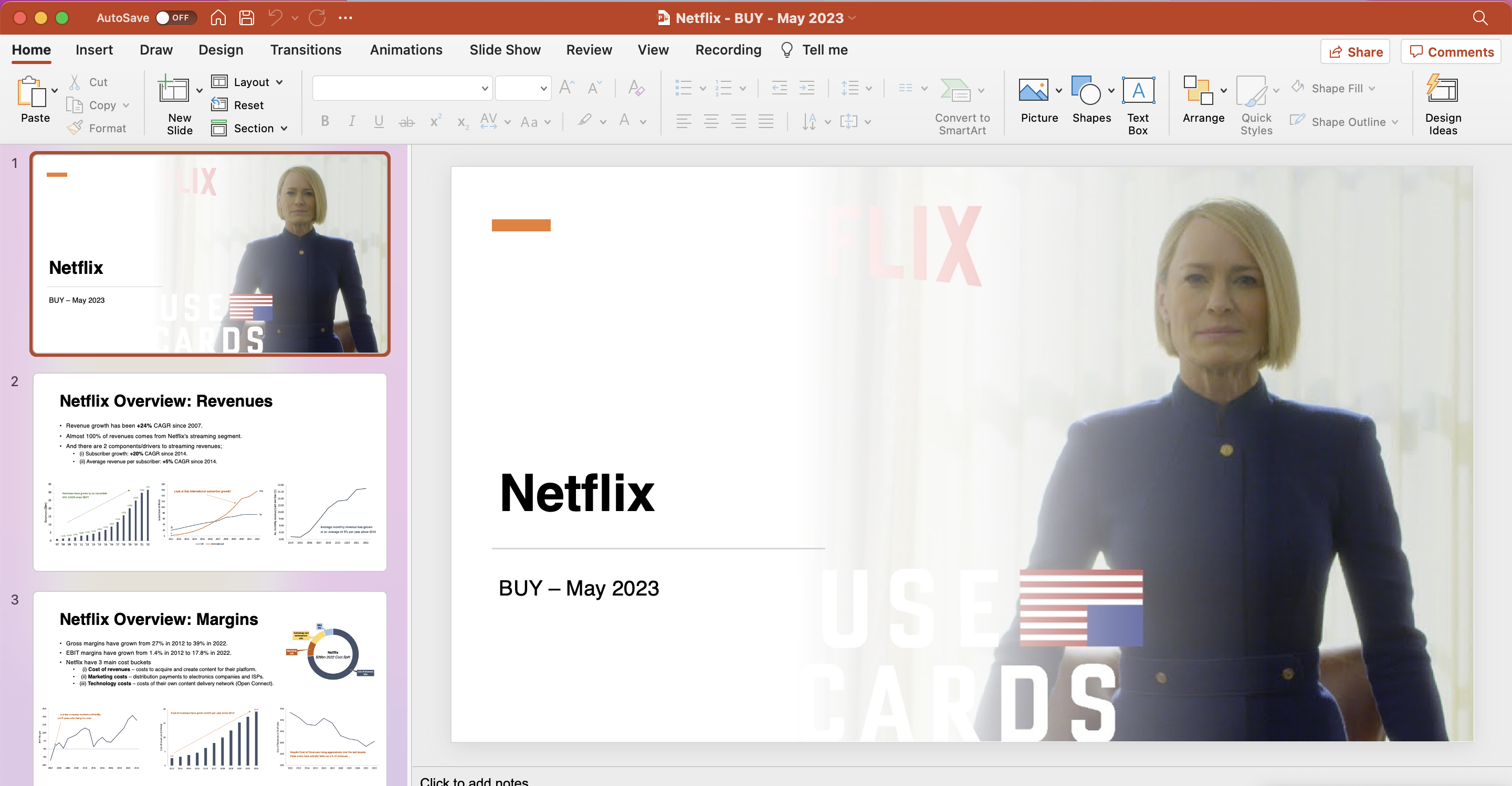Open the Arrange menu

(x=1203, y=99)
